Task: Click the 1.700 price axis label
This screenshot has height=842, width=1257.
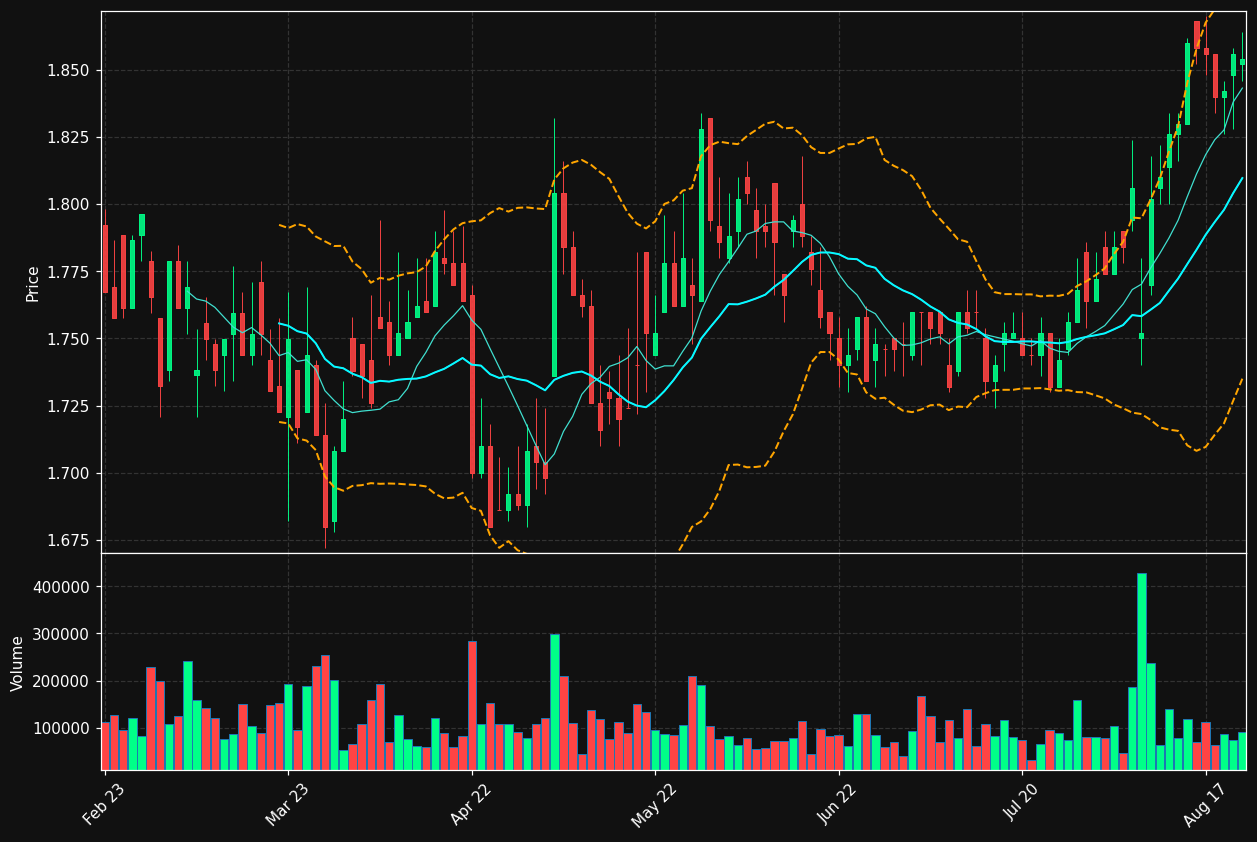Action: (69, 474)
